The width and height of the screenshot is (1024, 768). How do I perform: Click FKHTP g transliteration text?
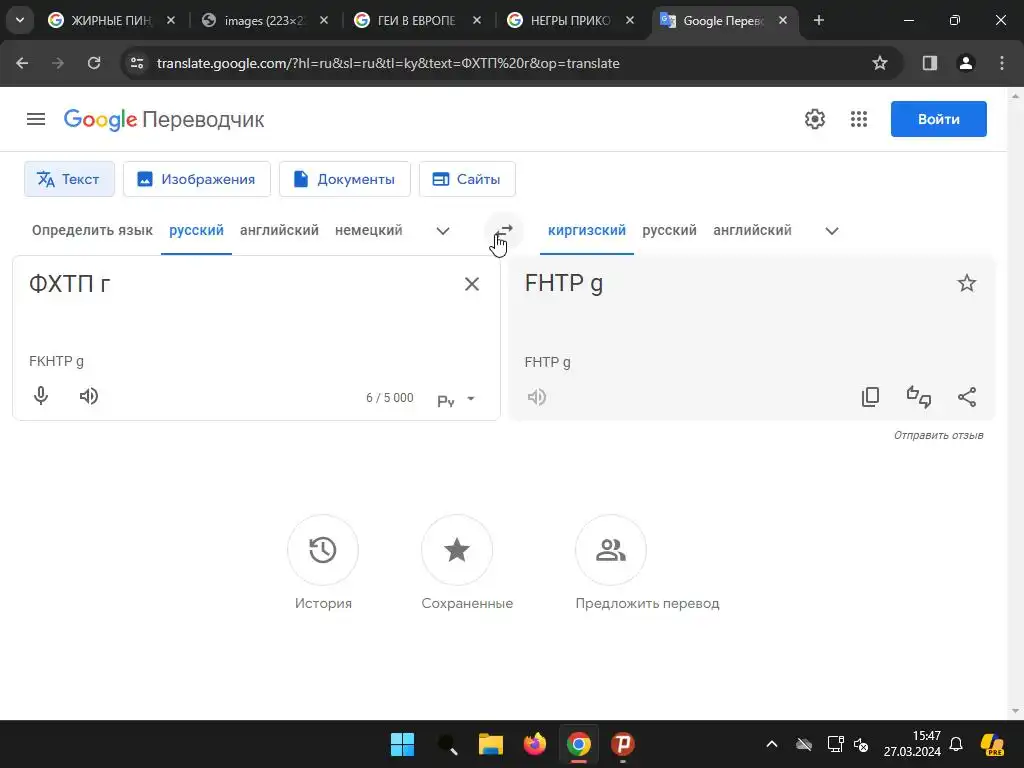[56, 361]
